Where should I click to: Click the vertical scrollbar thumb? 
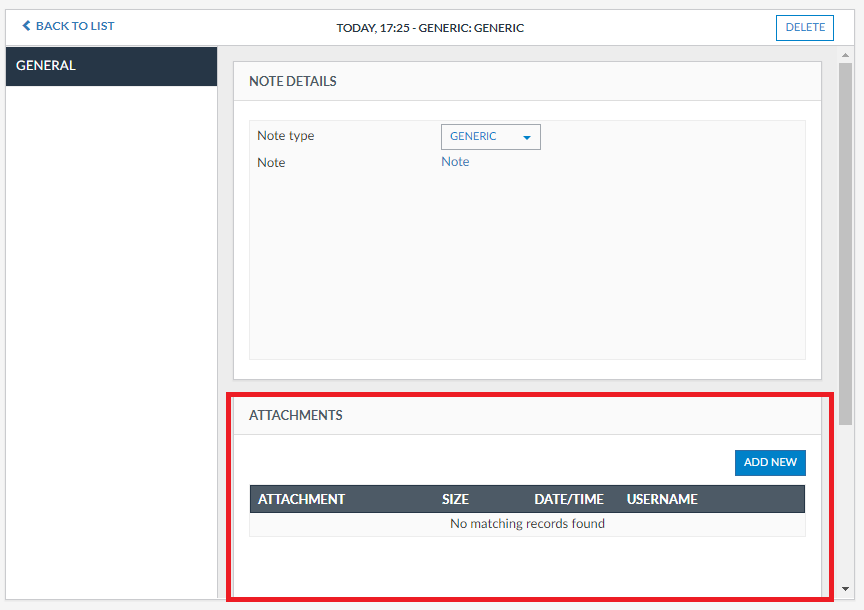pos(846,240)
